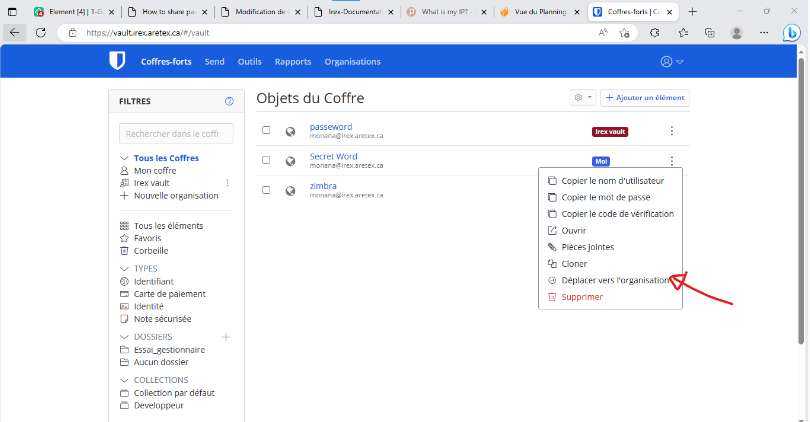Open options menu for passeword row
This screenshot has width=810, height=422.
[672, 131]
